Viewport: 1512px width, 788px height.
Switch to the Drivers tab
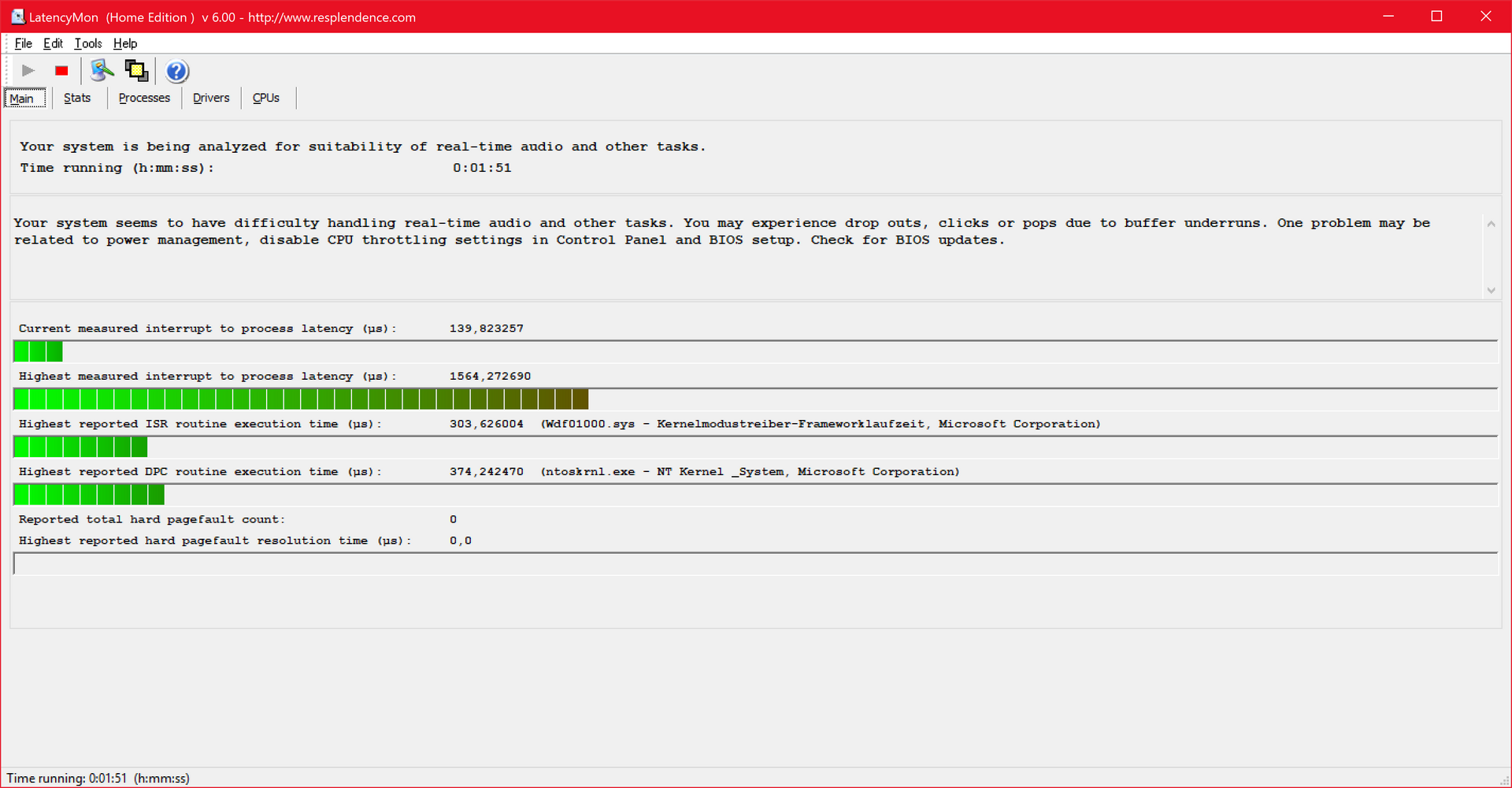tap(211, 98)
